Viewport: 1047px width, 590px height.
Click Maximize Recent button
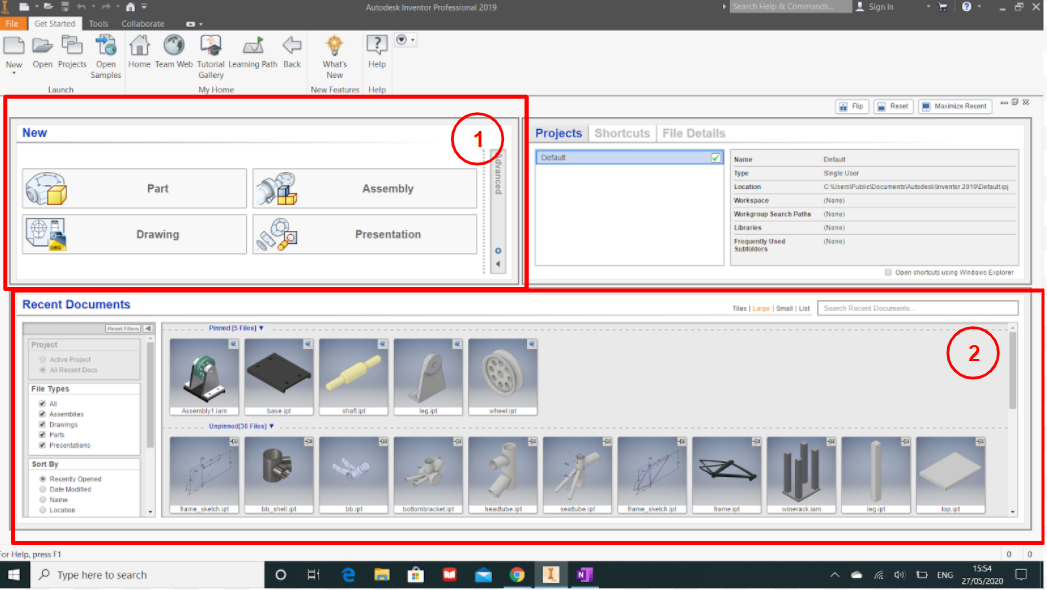coord(955,106)
